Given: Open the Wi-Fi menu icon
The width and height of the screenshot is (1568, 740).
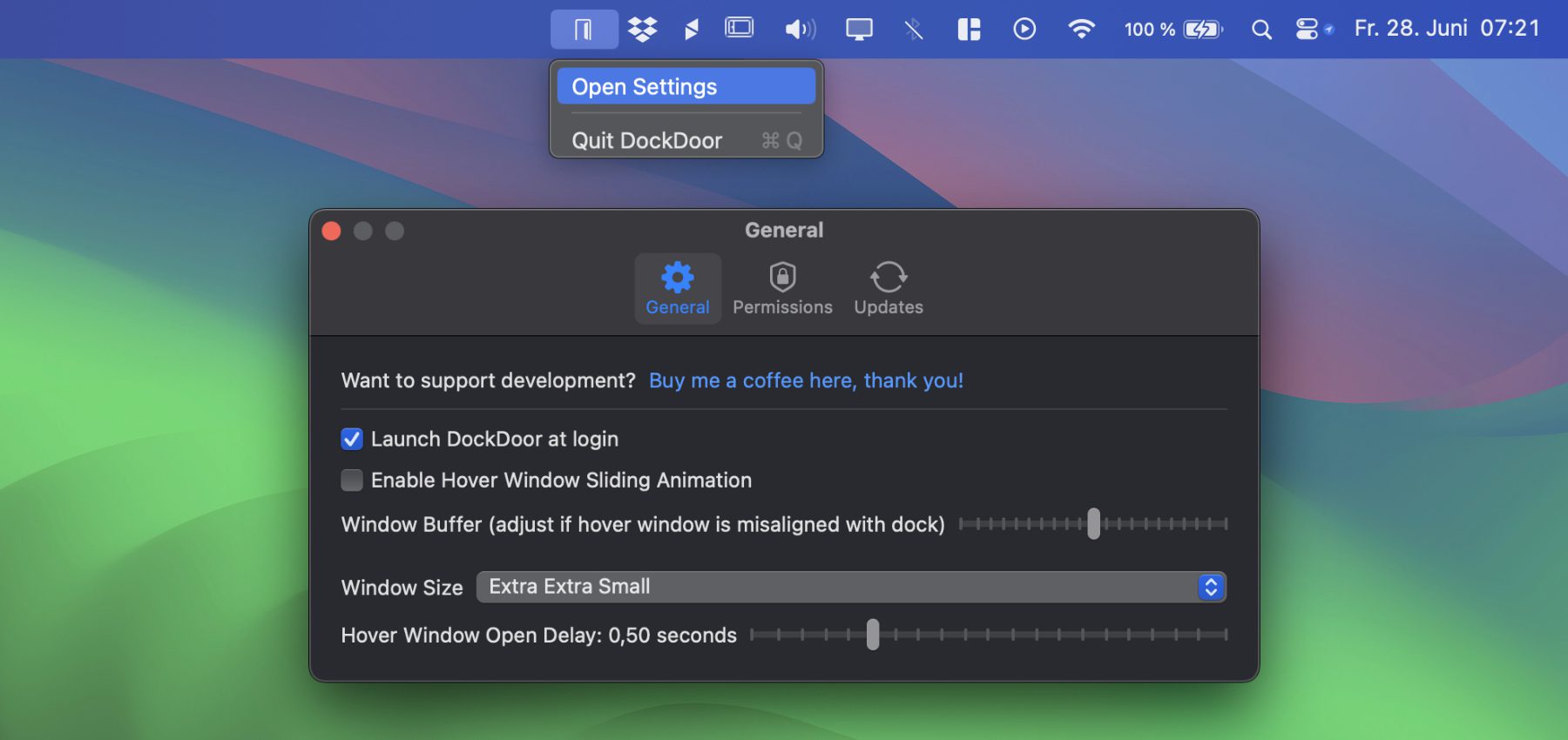Looking at the screenshot, I should [x=1081, y=30].
